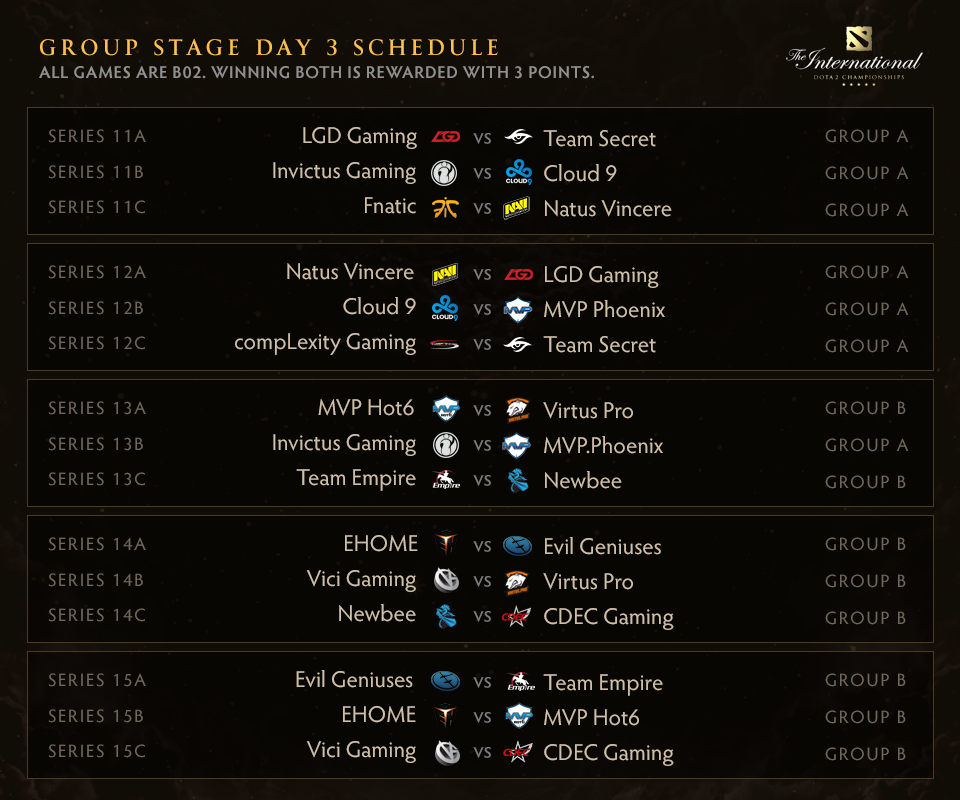Click Evil Geniuses logo in Series 15A

[x=445, y=681]
